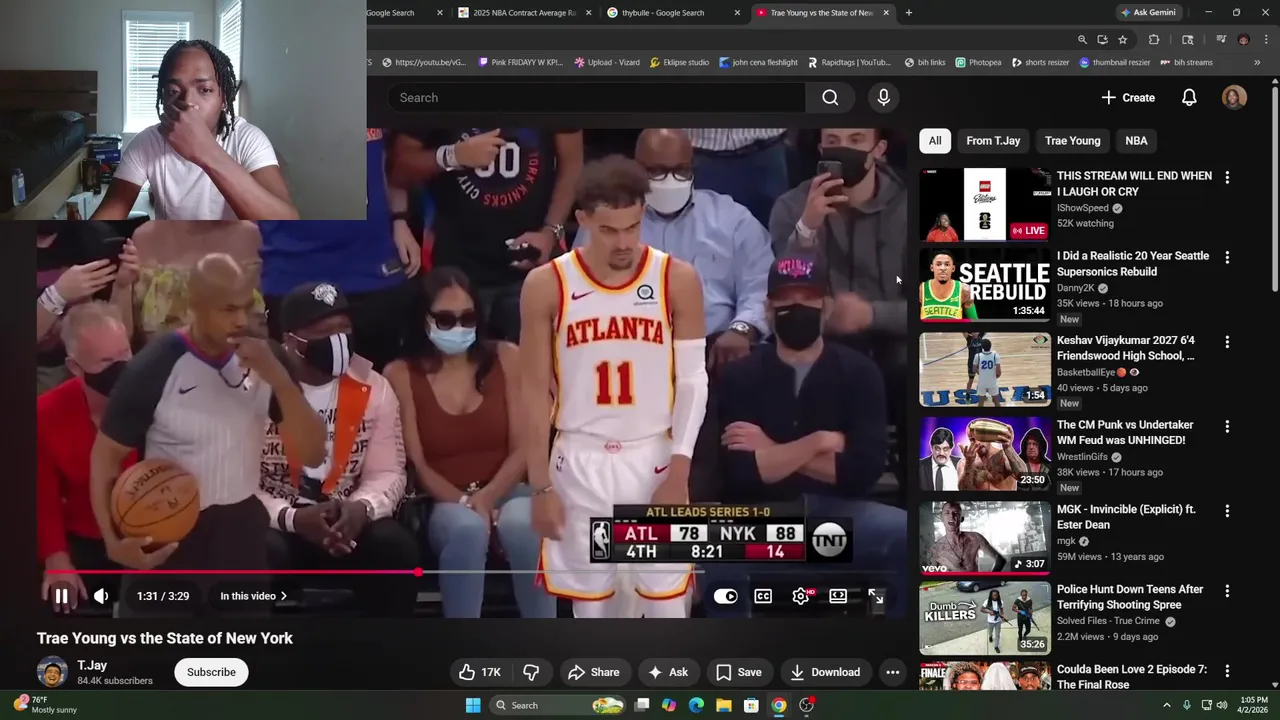Save the video to a playlist
1280x720 pixels.
[x=738, y=672]
